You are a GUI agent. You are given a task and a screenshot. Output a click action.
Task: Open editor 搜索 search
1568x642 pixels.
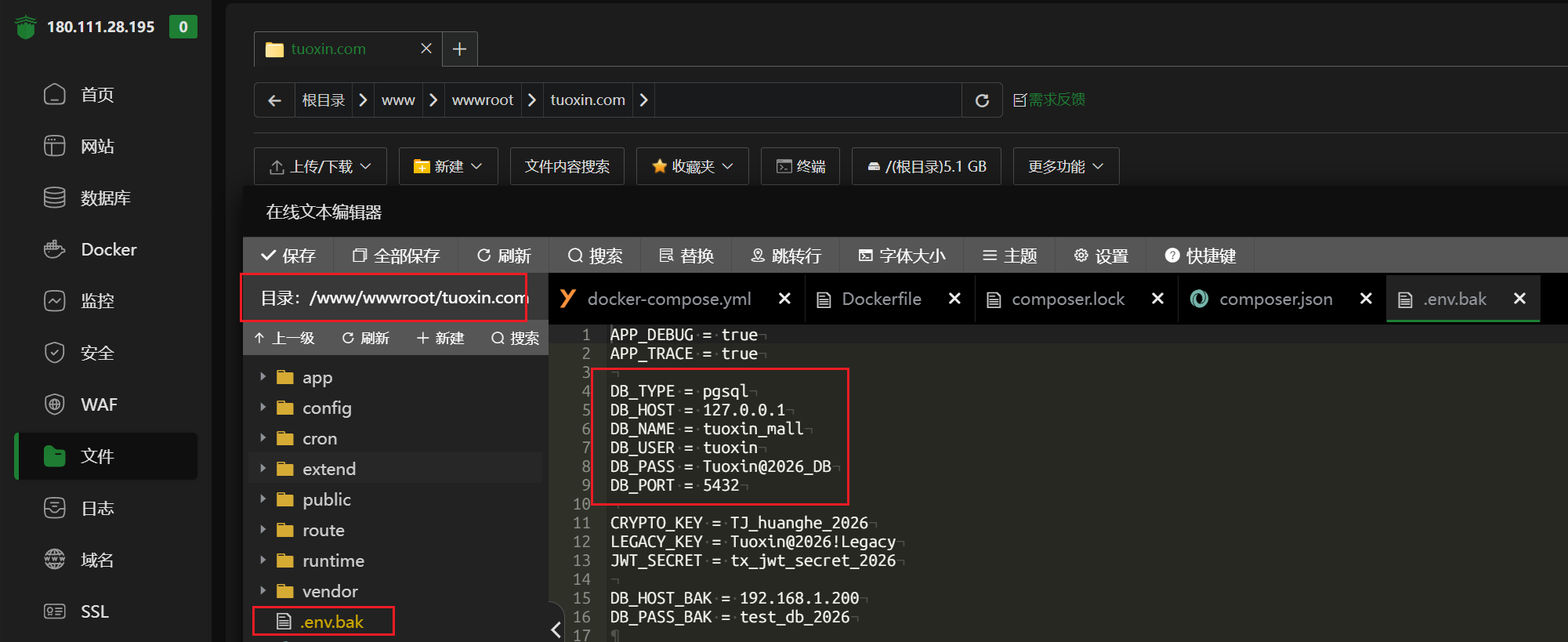pos(596,256)
